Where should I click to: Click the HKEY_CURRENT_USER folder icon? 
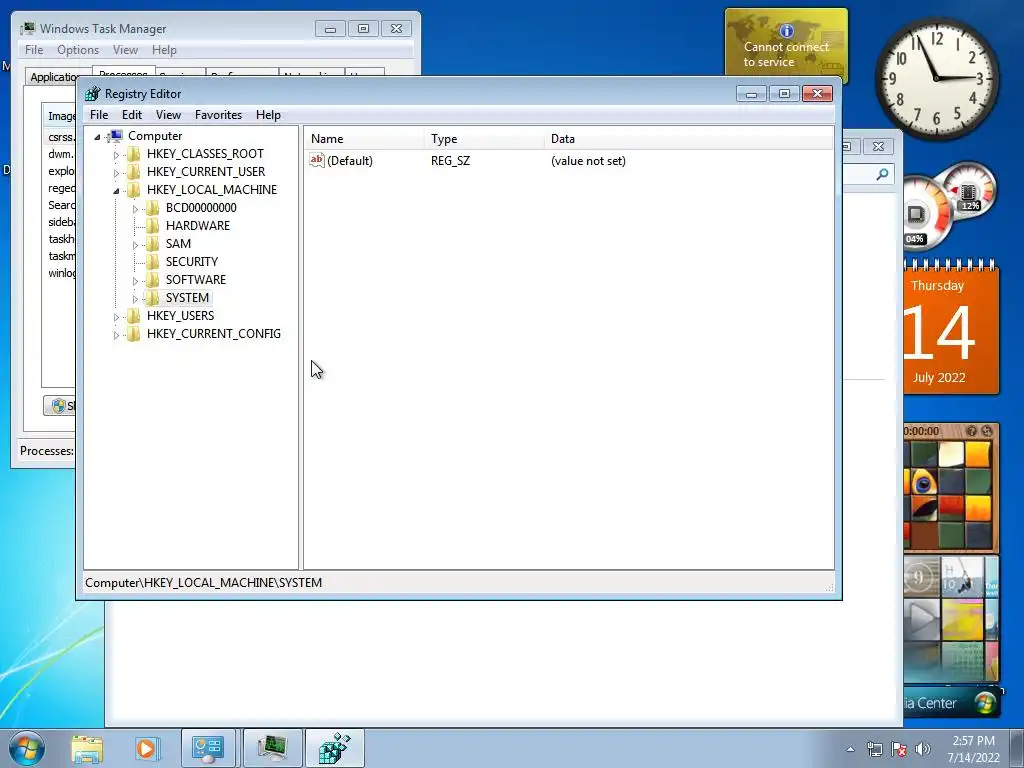pos(133,172)
